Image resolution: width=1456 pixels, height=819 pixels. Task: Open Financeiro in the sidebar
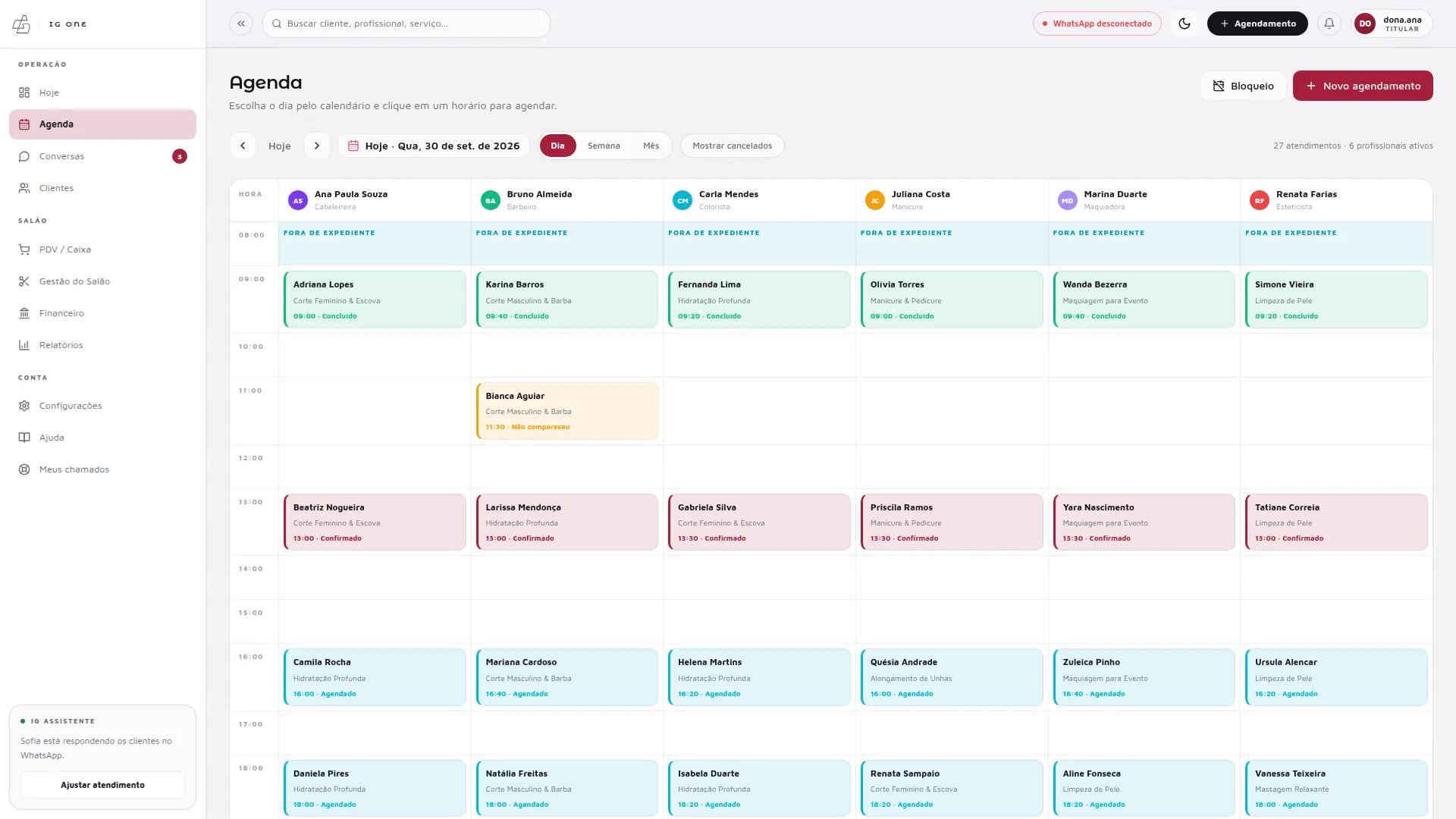(x=102, y=313)
